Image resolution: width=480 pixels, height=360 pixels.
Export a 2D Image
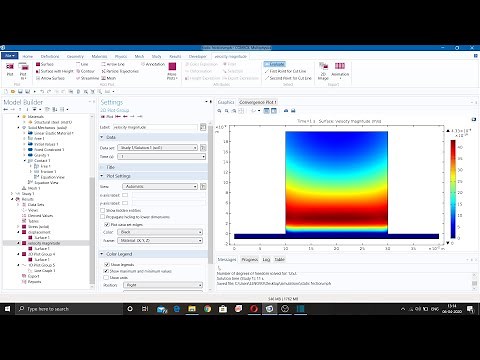tap(323, 71)
